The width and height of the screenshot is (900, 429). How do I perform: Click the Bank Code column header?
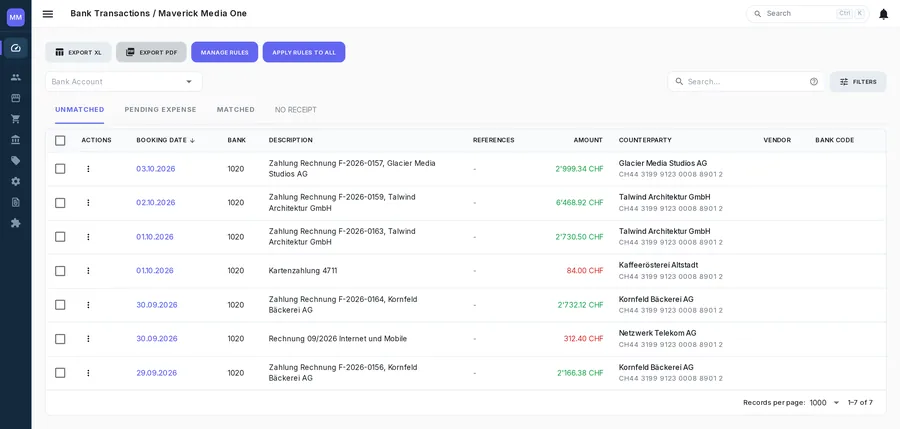point(835,140)
